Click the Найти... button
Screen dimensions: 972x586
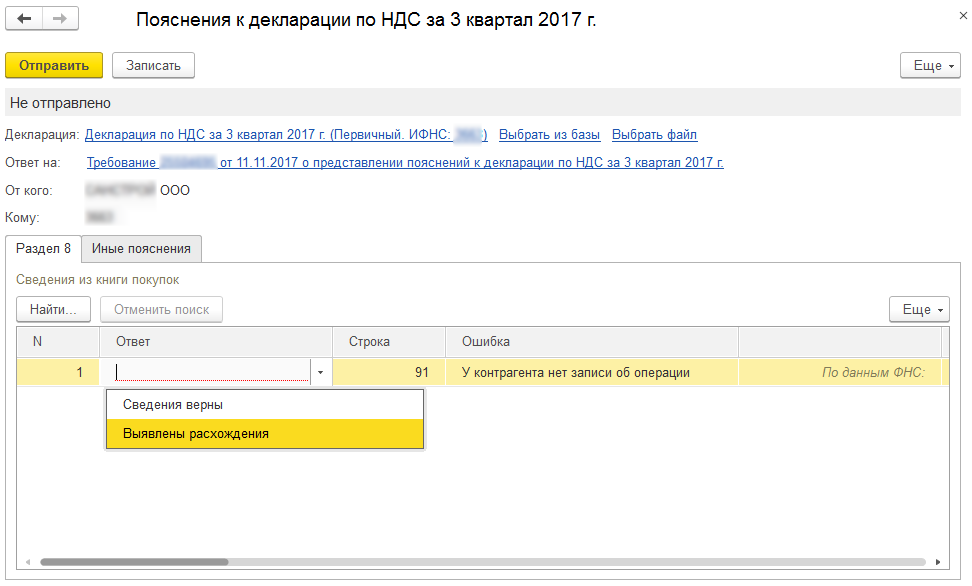(53, 310)
